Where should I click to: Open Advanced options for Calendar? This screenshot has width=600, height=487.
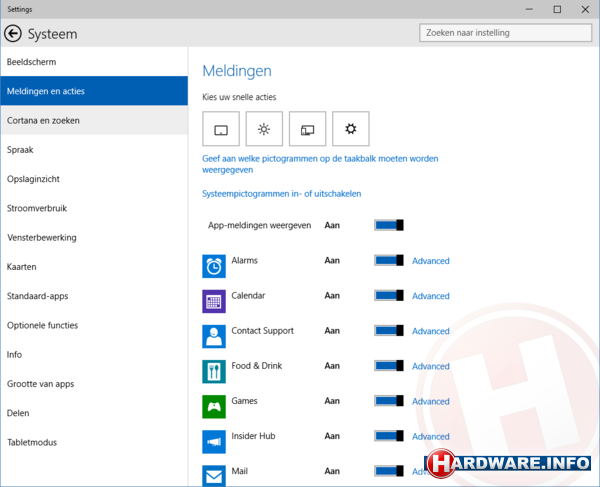pyautogui.click(x=431, y=296)
